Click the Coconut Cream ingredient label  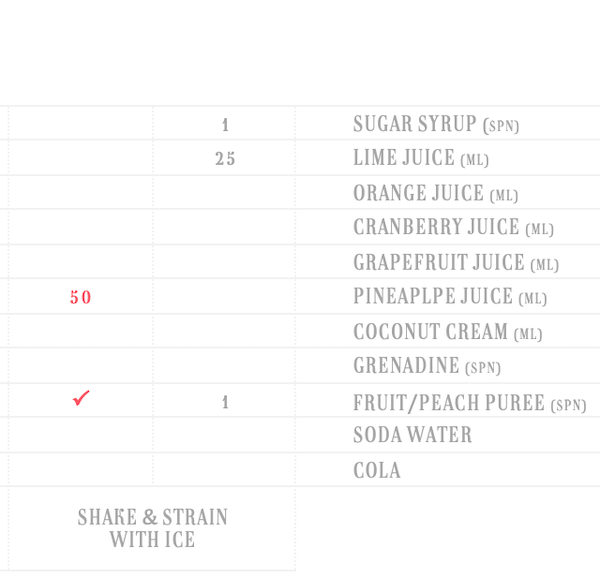(446, 332)
